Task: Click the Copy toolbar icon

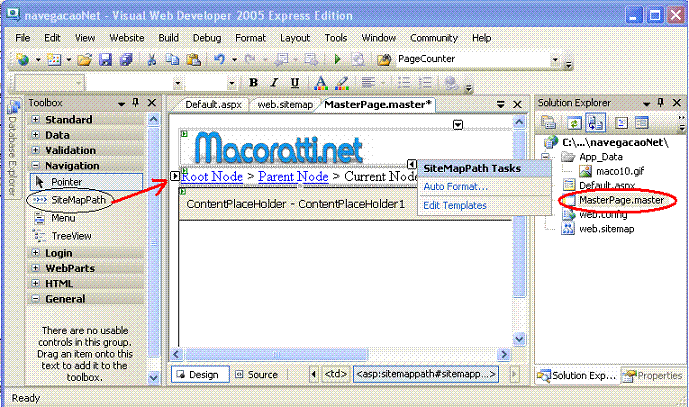Action: (x=172, y=59)
